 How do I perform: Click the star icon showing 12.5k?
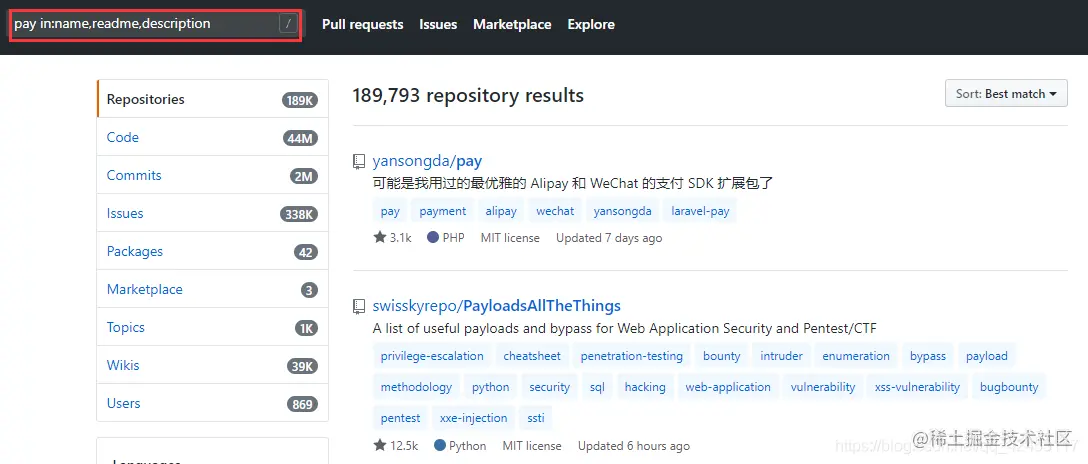[380, 445]
